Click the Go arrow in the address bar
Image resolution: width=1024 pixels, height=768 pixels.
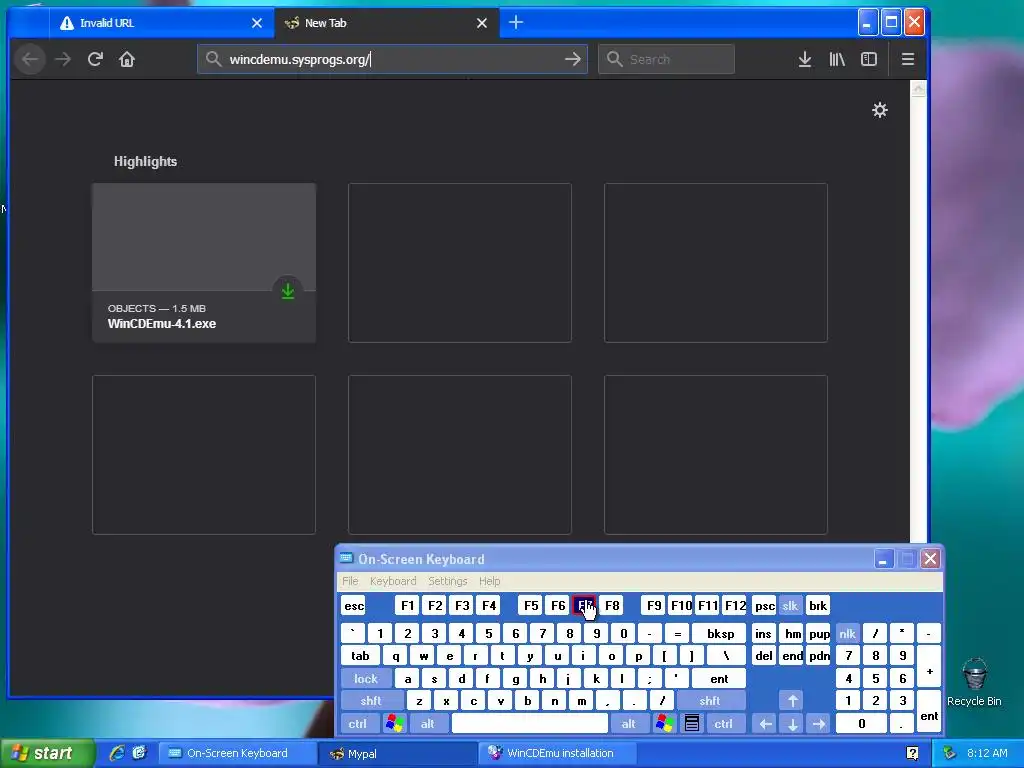pos(573,59)
